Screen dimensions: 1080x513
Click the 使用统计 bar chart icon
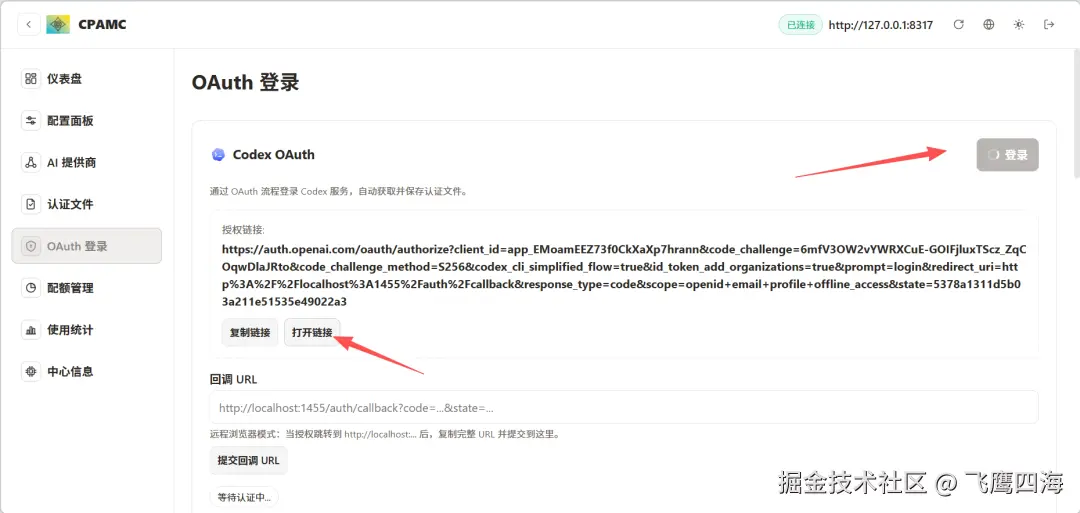30,330
